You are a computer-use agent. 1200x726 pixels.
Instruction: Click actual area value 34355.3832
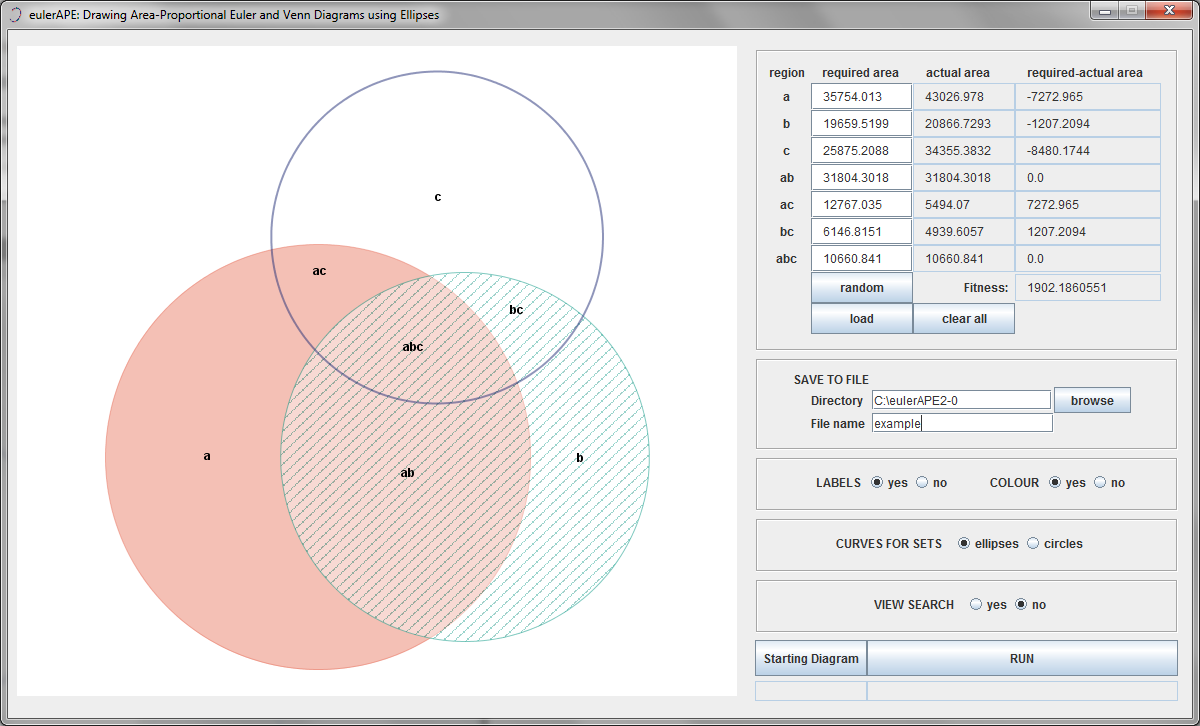(x=964, y=151)
